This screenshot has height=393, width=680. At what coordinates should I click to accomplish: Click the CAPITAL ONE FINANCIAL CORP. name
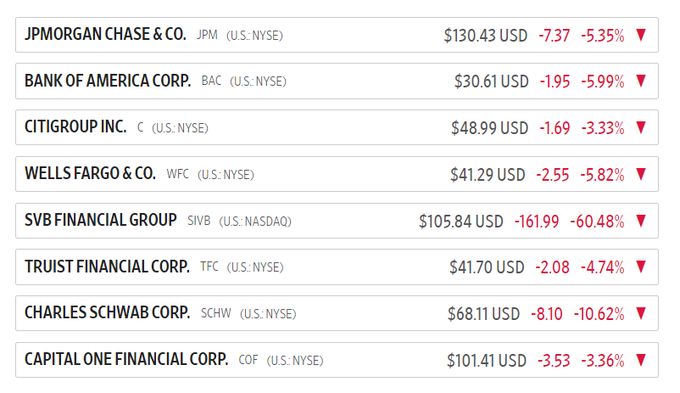[126, 360]
